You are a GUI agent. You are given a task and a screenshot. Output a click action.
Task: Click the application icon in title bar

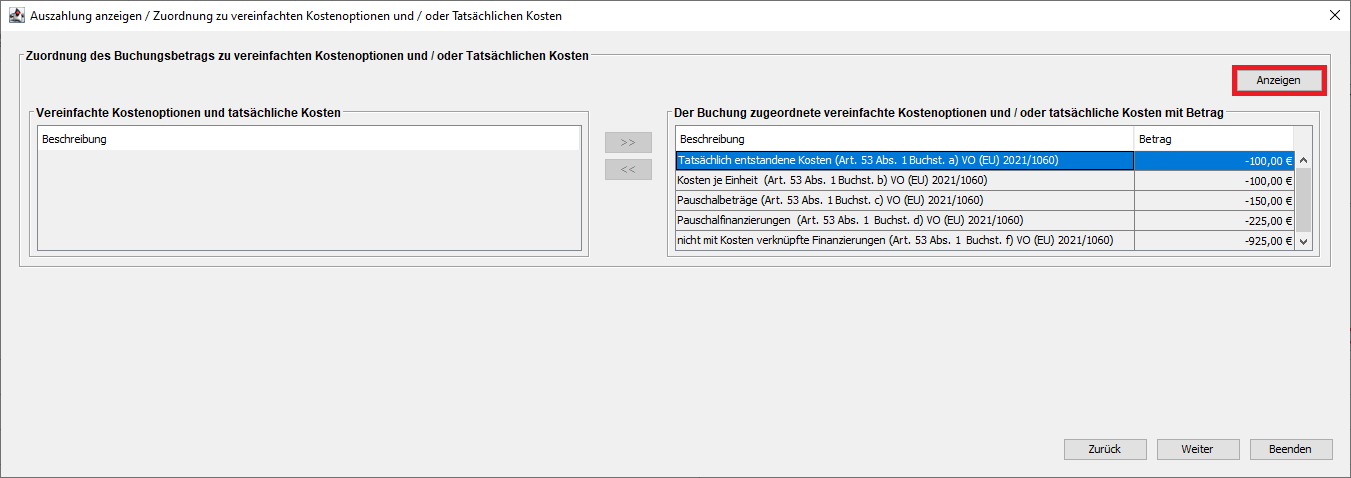[x=16, y=16]
